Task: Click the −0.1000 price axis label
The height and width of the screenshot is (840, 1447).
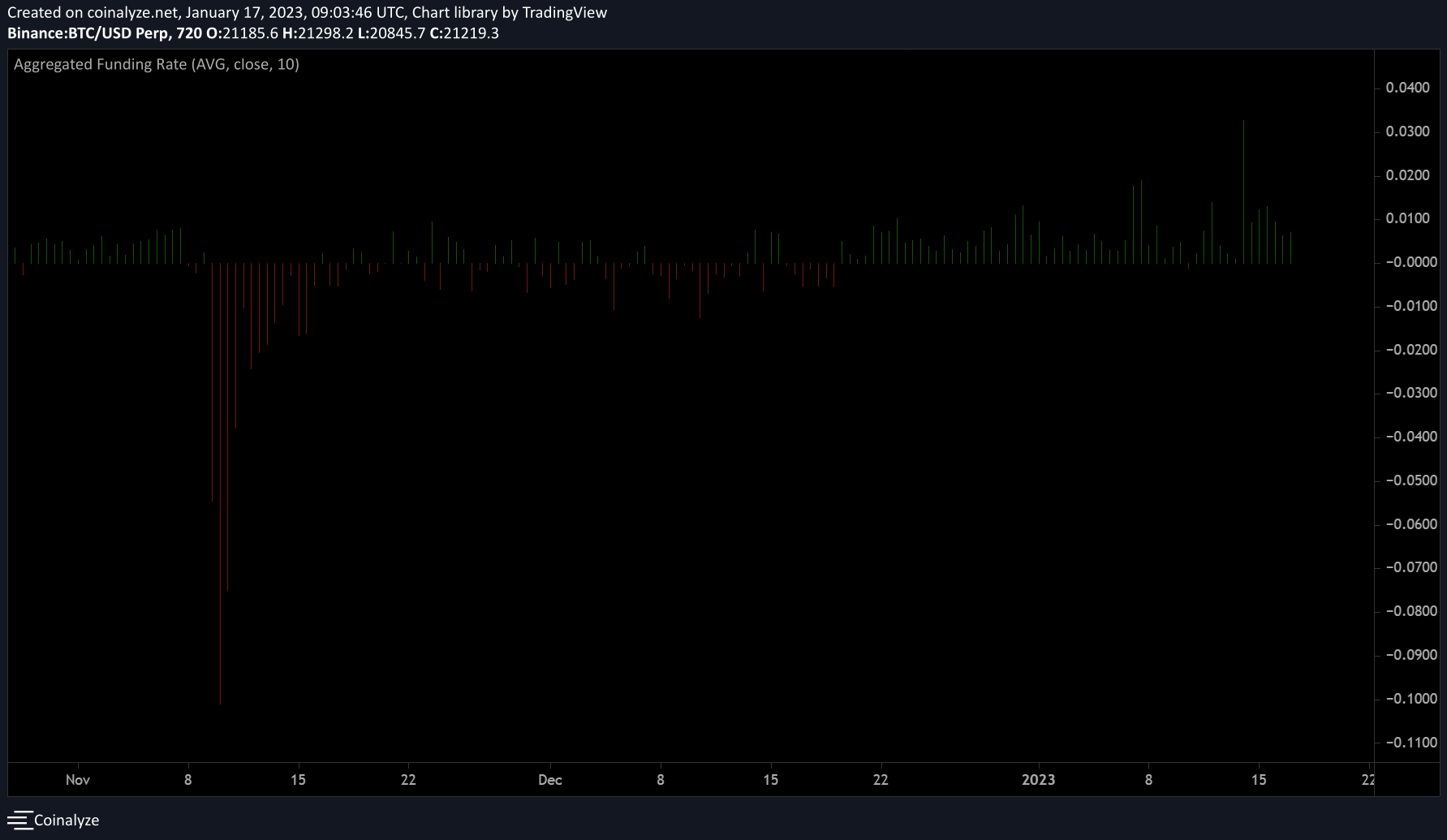Action: point(1410,699)
